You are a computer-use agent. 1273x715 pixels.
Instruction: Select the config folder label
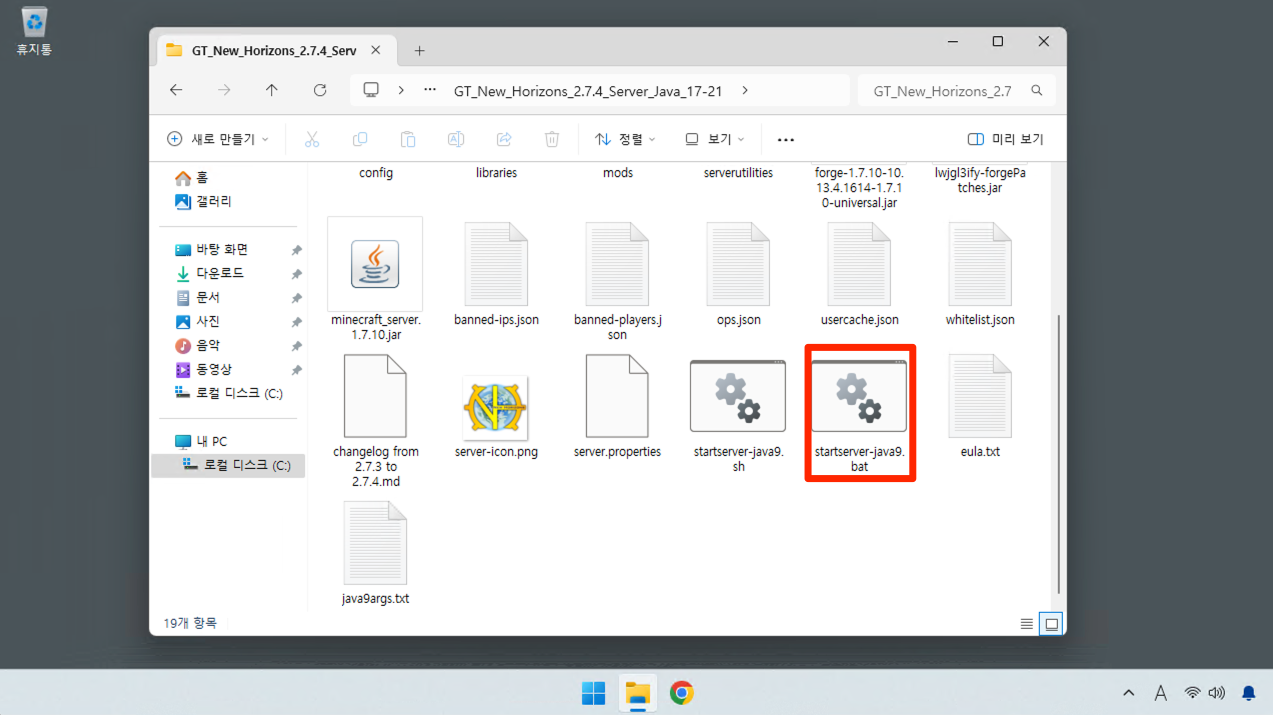375,173
